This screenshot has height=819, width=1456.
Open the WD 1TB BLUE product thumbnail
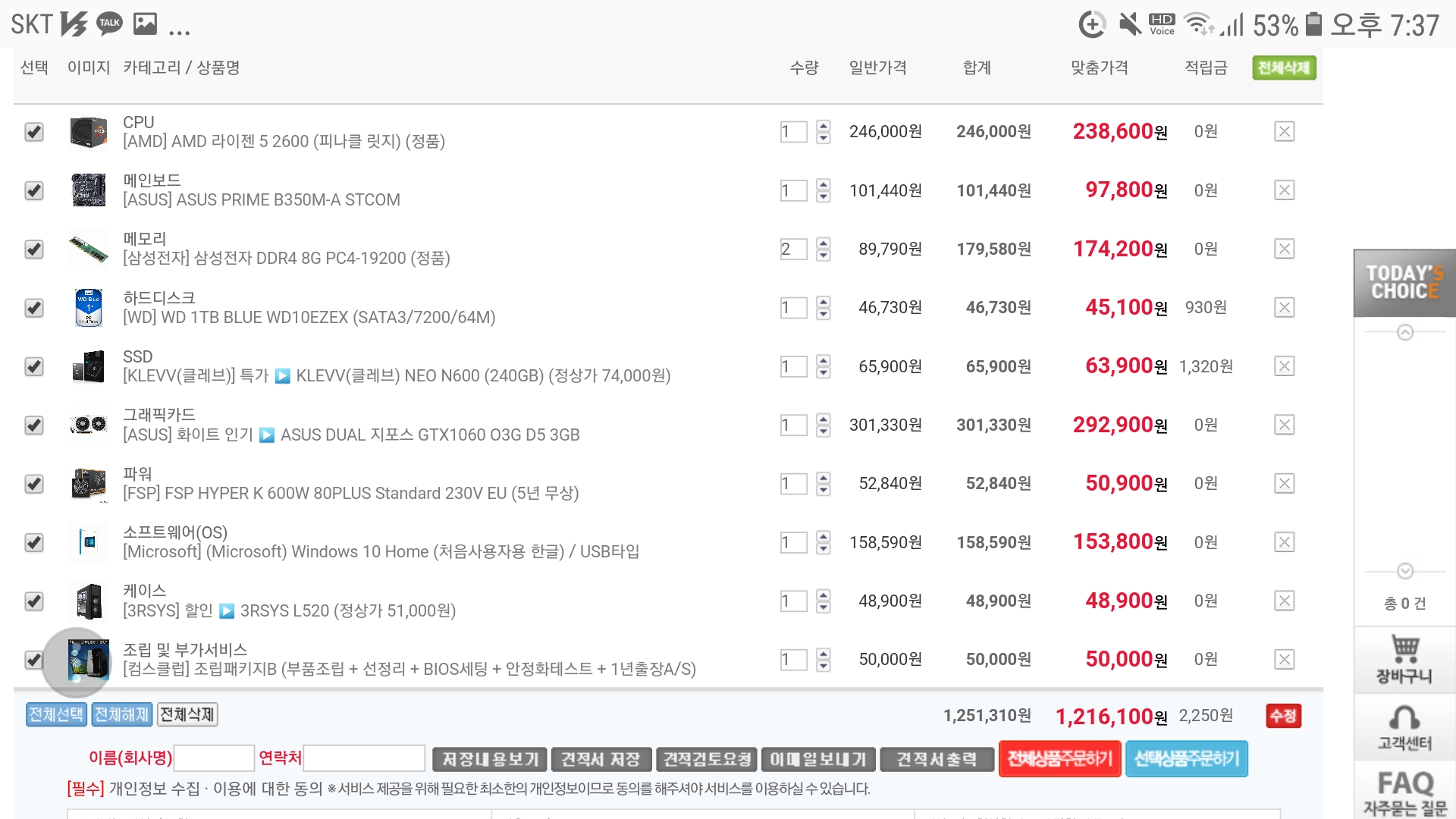89,308
